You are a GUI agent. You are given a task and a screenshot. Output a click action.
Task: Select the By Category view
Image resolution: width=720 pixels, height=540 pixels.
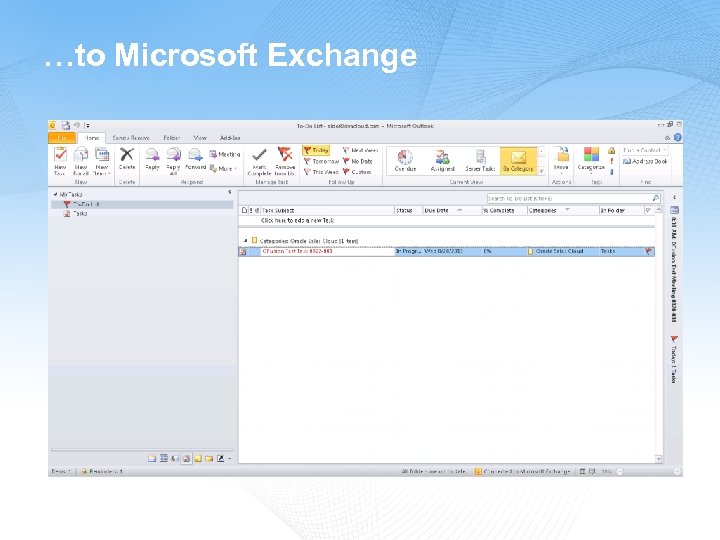tap(518, 161)
